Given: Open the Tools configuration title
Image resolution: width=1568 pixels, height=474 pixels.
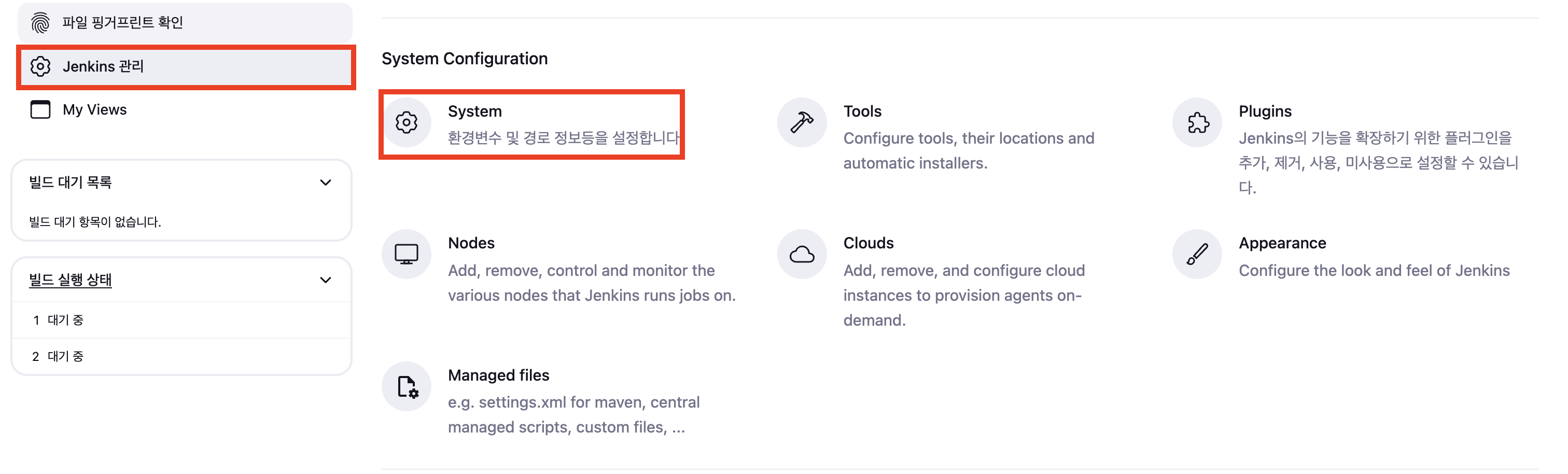Looking at the screenshot, I should pyautogui.click(x=862, y=111).
